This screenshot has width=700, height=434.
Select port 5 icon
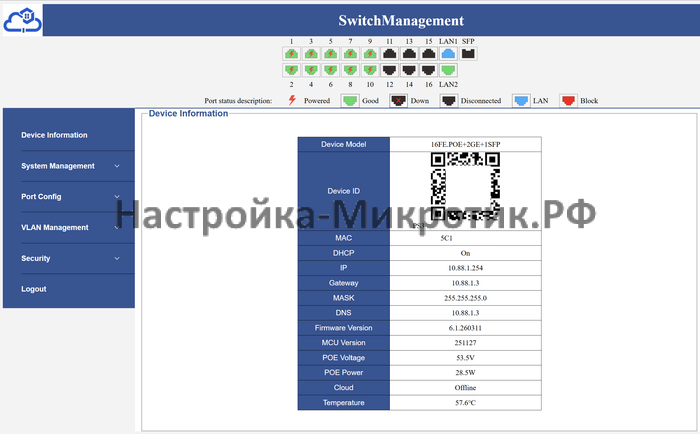[330, 54]
